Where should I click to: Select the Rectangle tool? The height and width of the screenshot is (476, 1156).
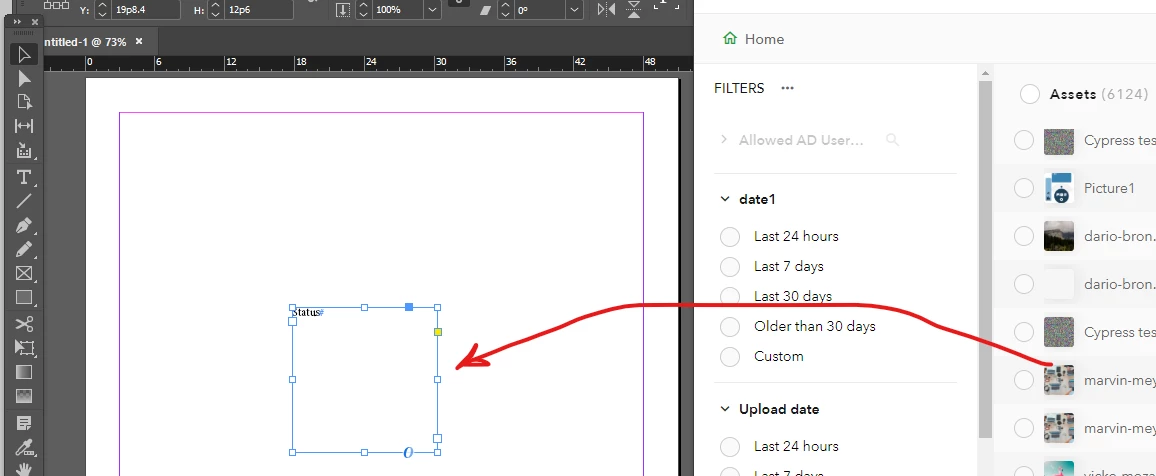(x=24, y=298)
